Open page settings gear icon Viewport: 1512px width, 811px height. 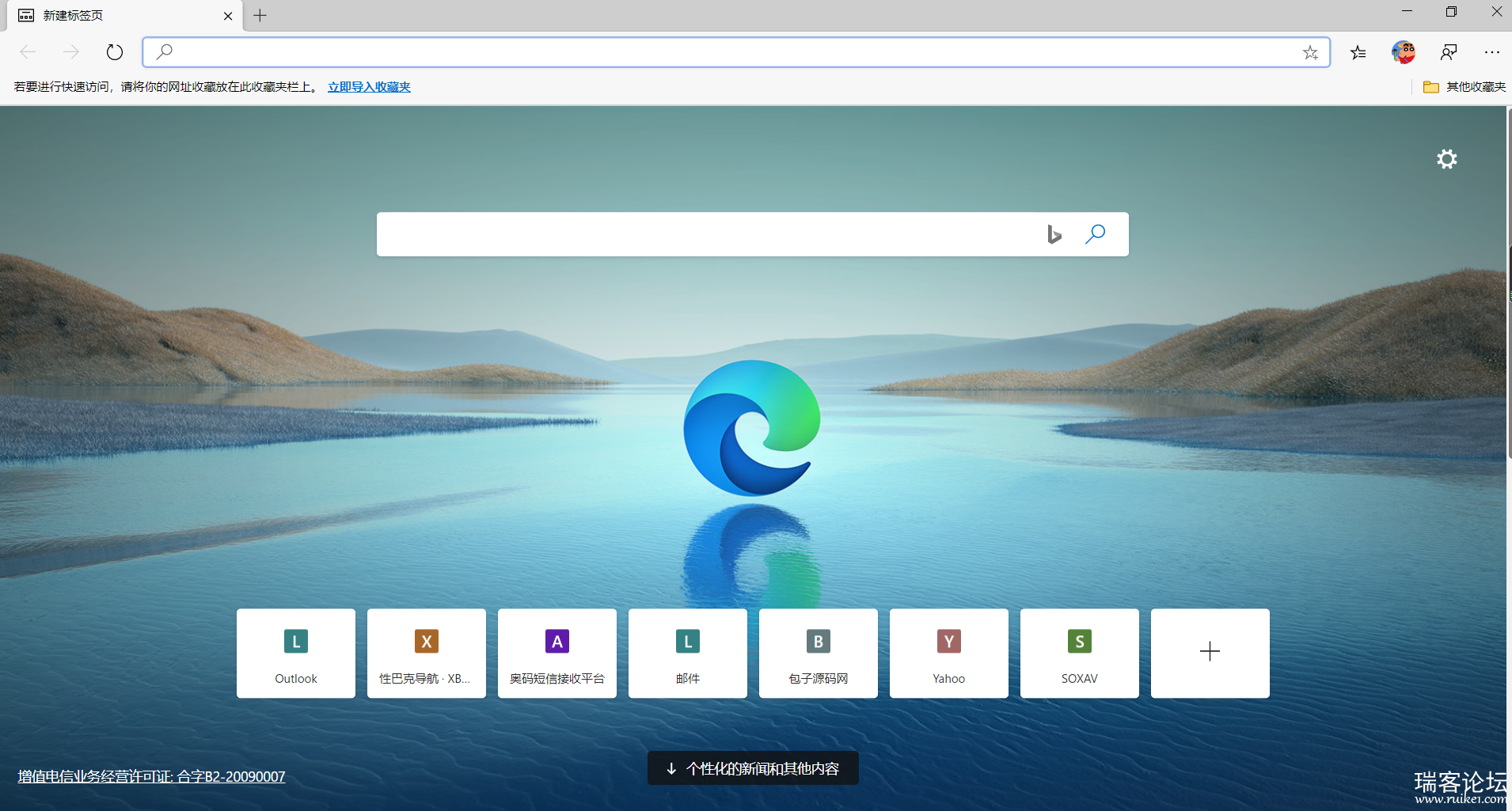[x=1447, y=159]
